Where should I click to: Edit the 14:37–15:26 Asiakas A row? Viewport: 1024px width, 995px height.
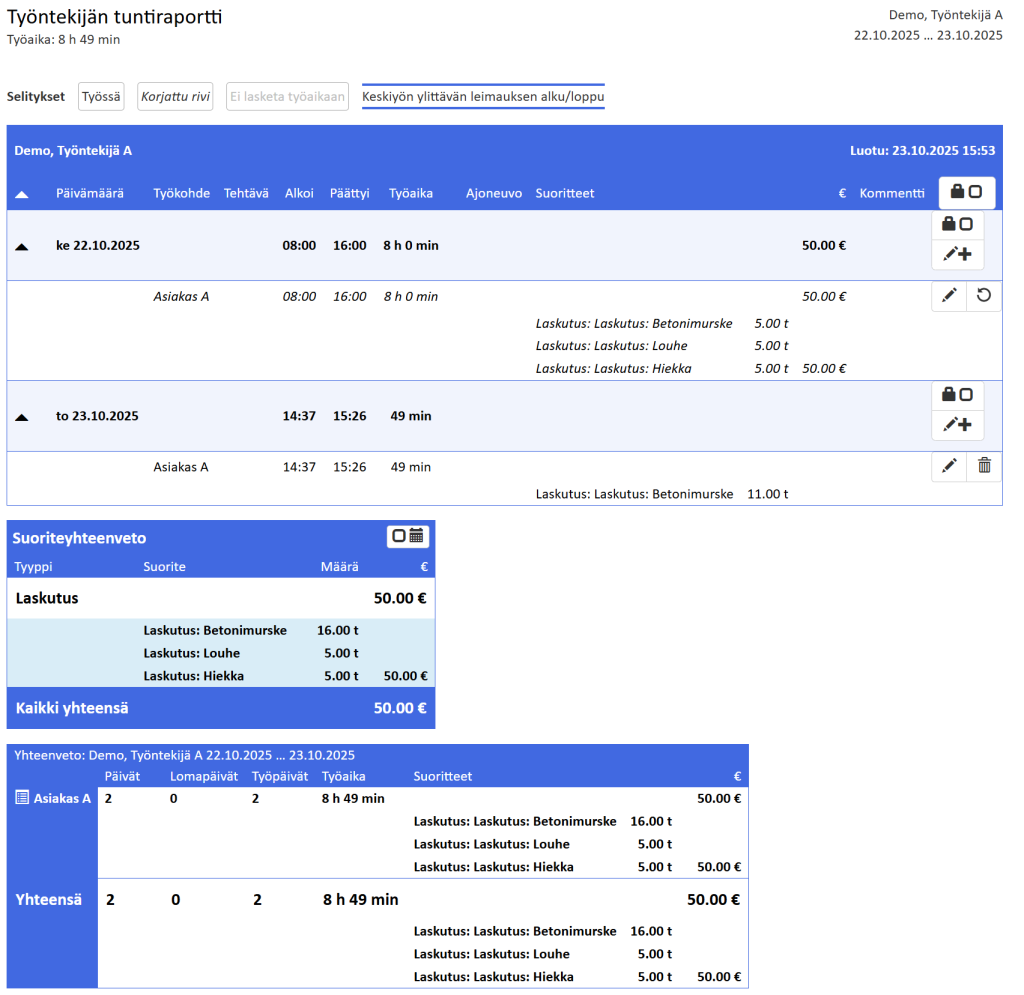(x=949, y=466)
